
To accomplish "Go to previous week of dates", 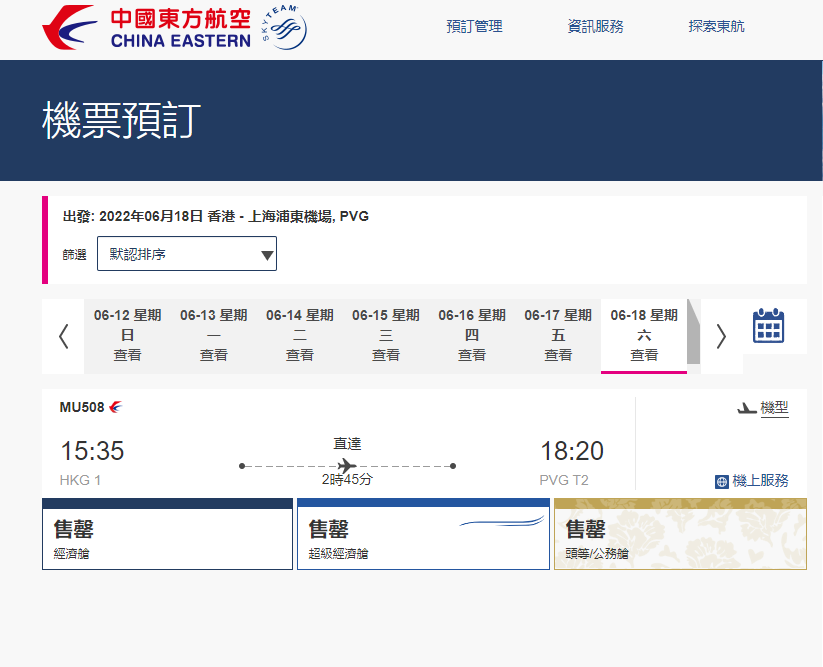I will (x=63, y=336).
